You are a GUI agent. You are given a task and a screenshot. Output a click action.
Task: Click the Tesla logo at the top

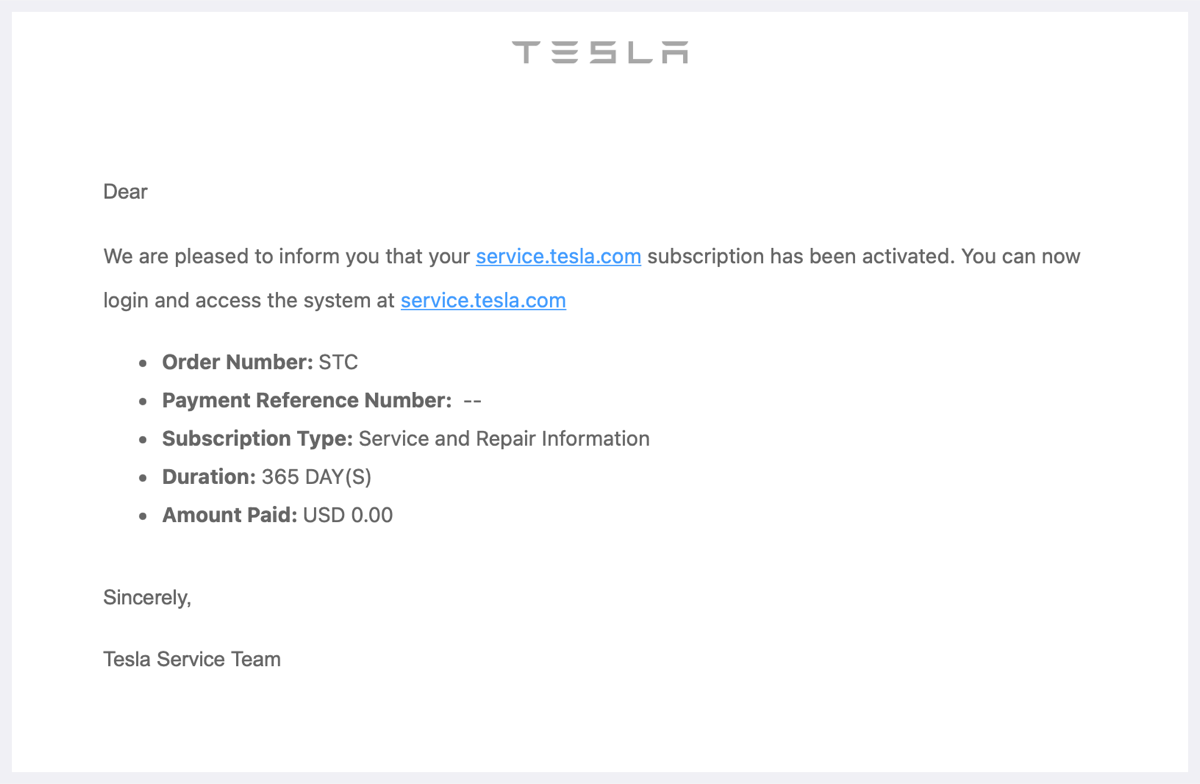(600, 52)
